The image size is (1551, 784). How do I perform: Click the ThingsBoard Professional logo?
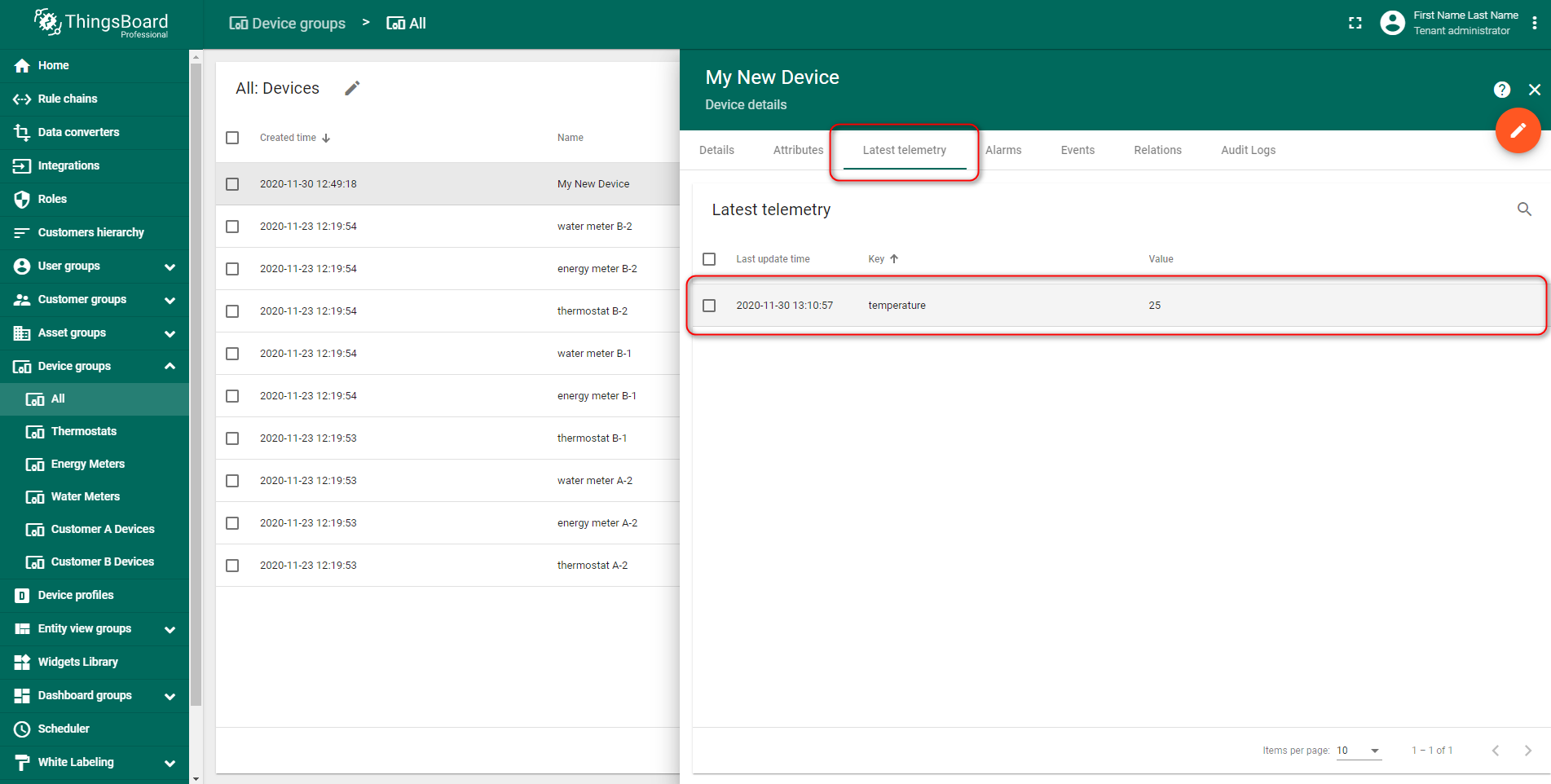(101, 24)
